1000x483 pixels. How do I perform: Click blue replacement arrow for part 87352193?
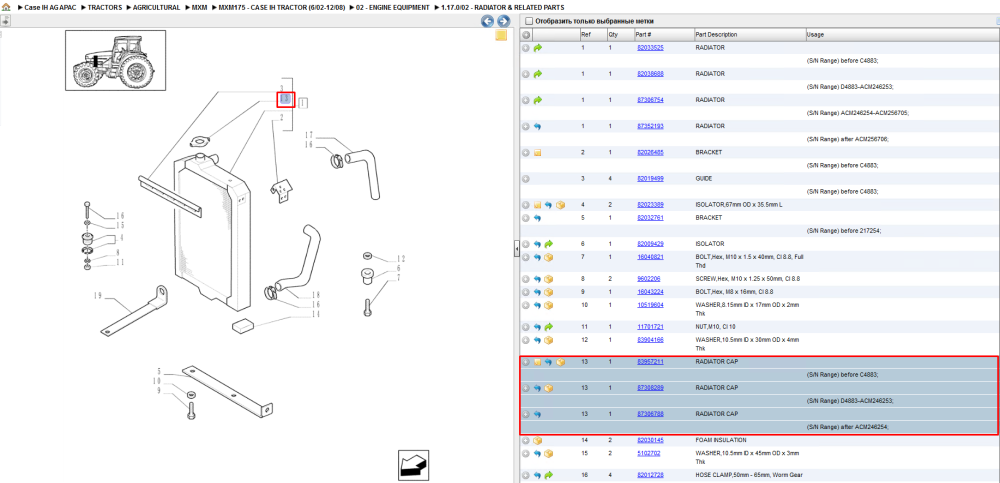(538, 126)
